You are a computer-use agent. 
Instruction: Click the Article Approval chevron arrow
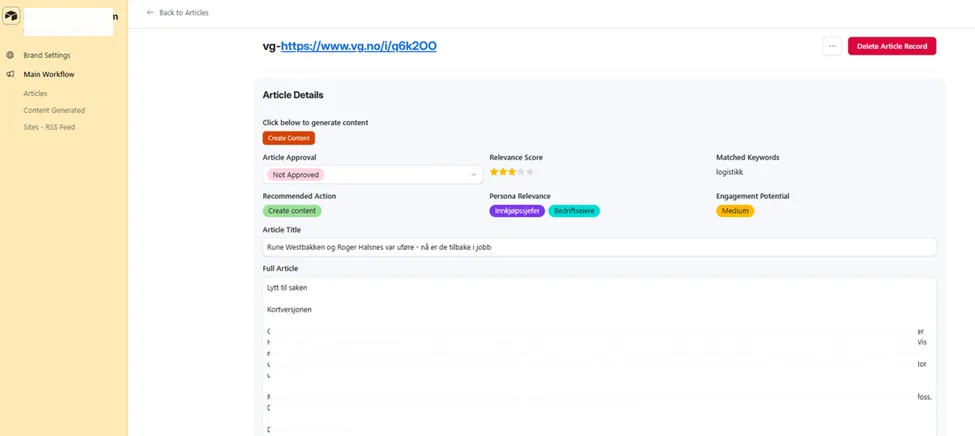tap(474, 175)
